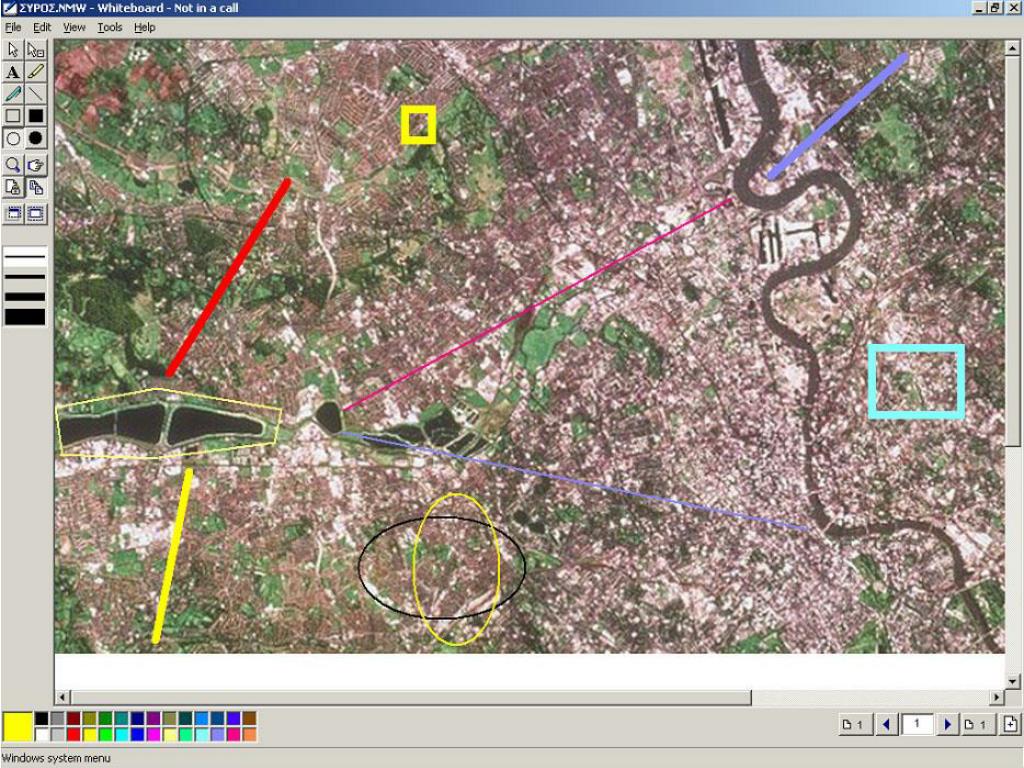The height and width of the screenshot is (768, 1024).
Task: Select the Text tool
Action: pos(12,72)
